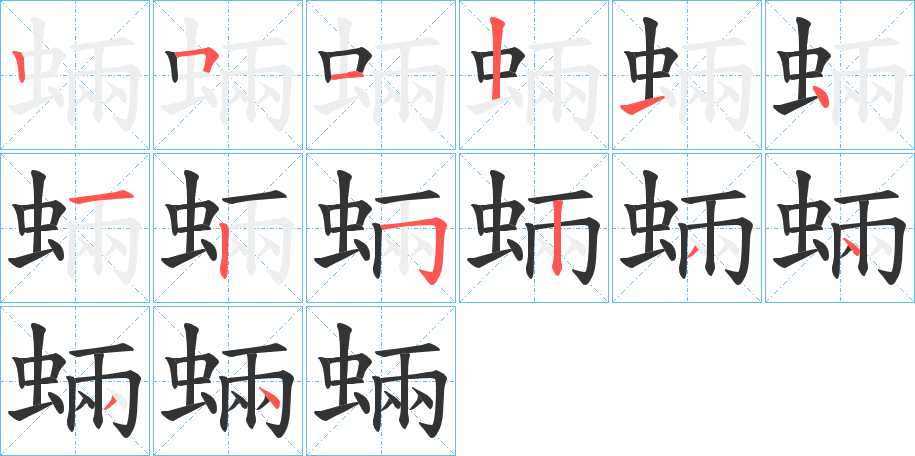Screen dimensions: 915x456
Task: Click the red horizontal stroke in seventh frame
Action: point(102,198)
